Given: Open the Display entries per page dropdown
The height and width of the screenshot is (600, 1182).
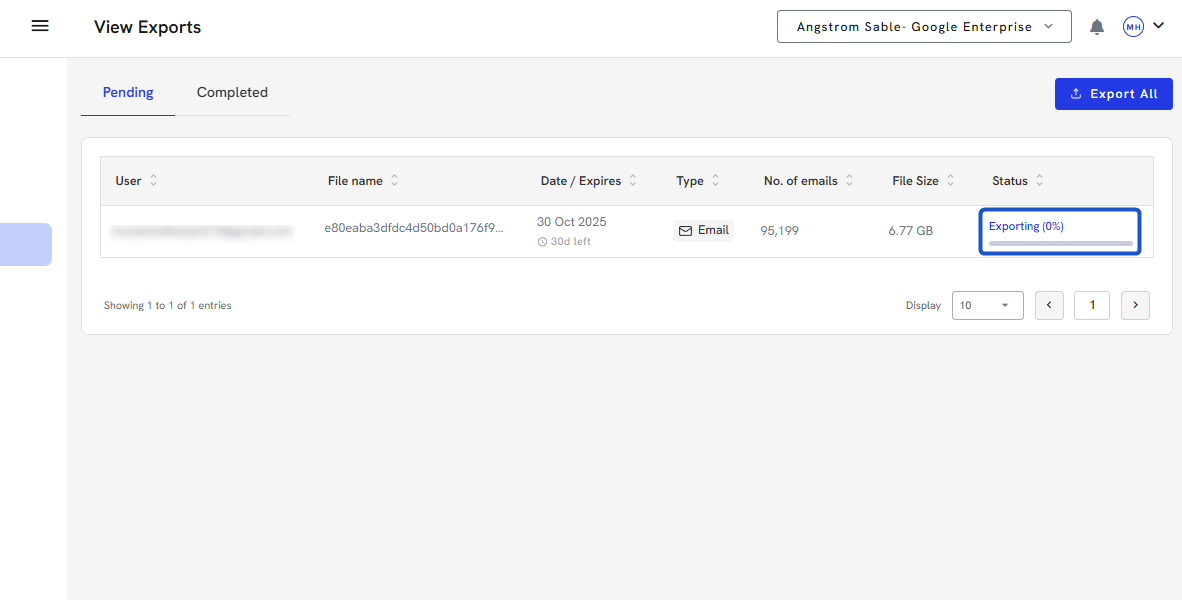Looking at the screenshot, I should (987, 305).
